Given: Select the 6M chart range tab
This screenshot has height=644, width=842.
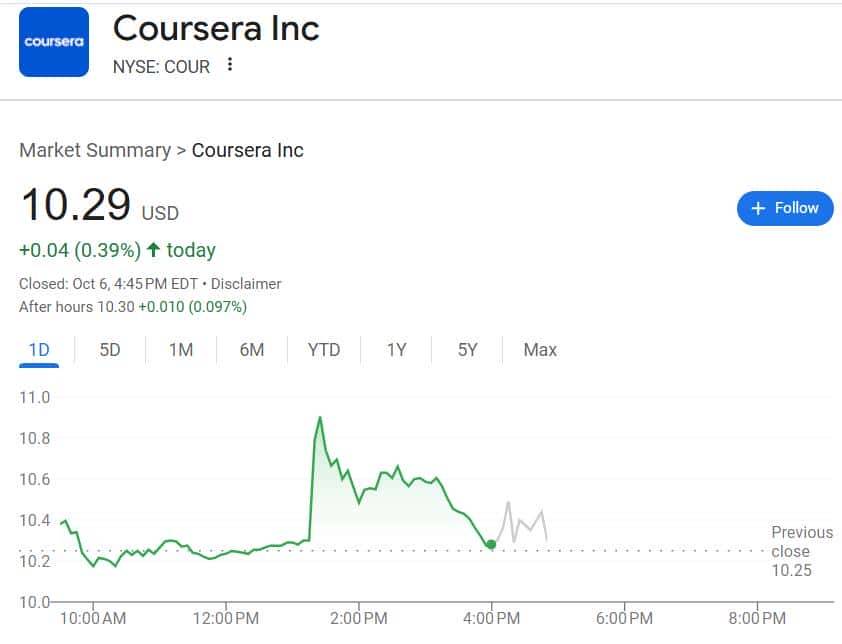Looking at the screenshot, I should [x=252, y=350].
